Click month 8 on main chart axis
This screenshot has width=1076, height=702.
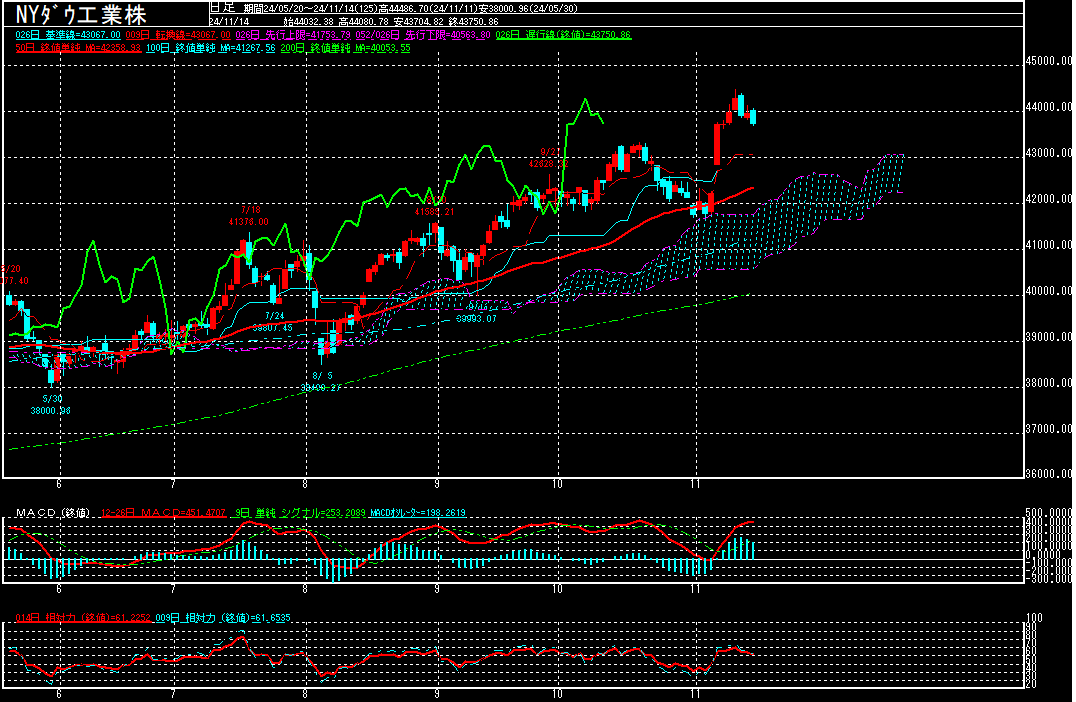(x=305, y=484)
